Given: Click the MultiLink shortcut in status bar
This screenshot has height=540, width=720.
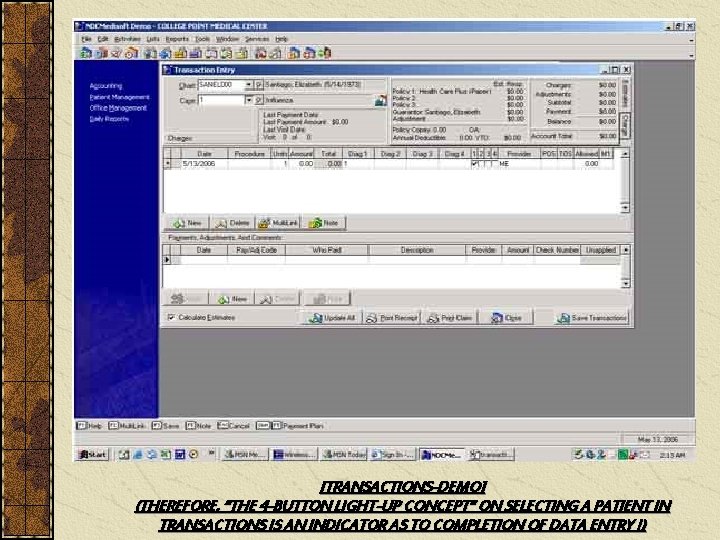Looking at the screenshot, I should tap(126, 426).
